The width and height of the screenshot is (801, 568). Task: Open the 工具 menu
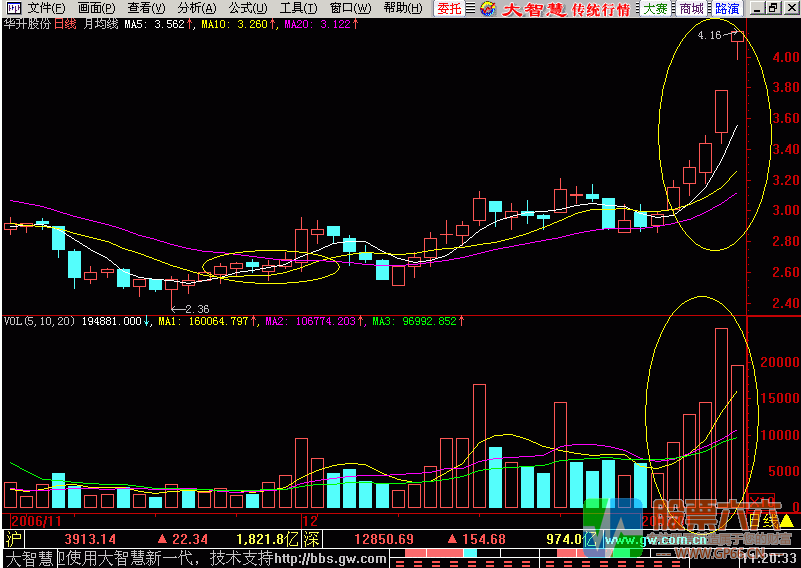point(298,8)
